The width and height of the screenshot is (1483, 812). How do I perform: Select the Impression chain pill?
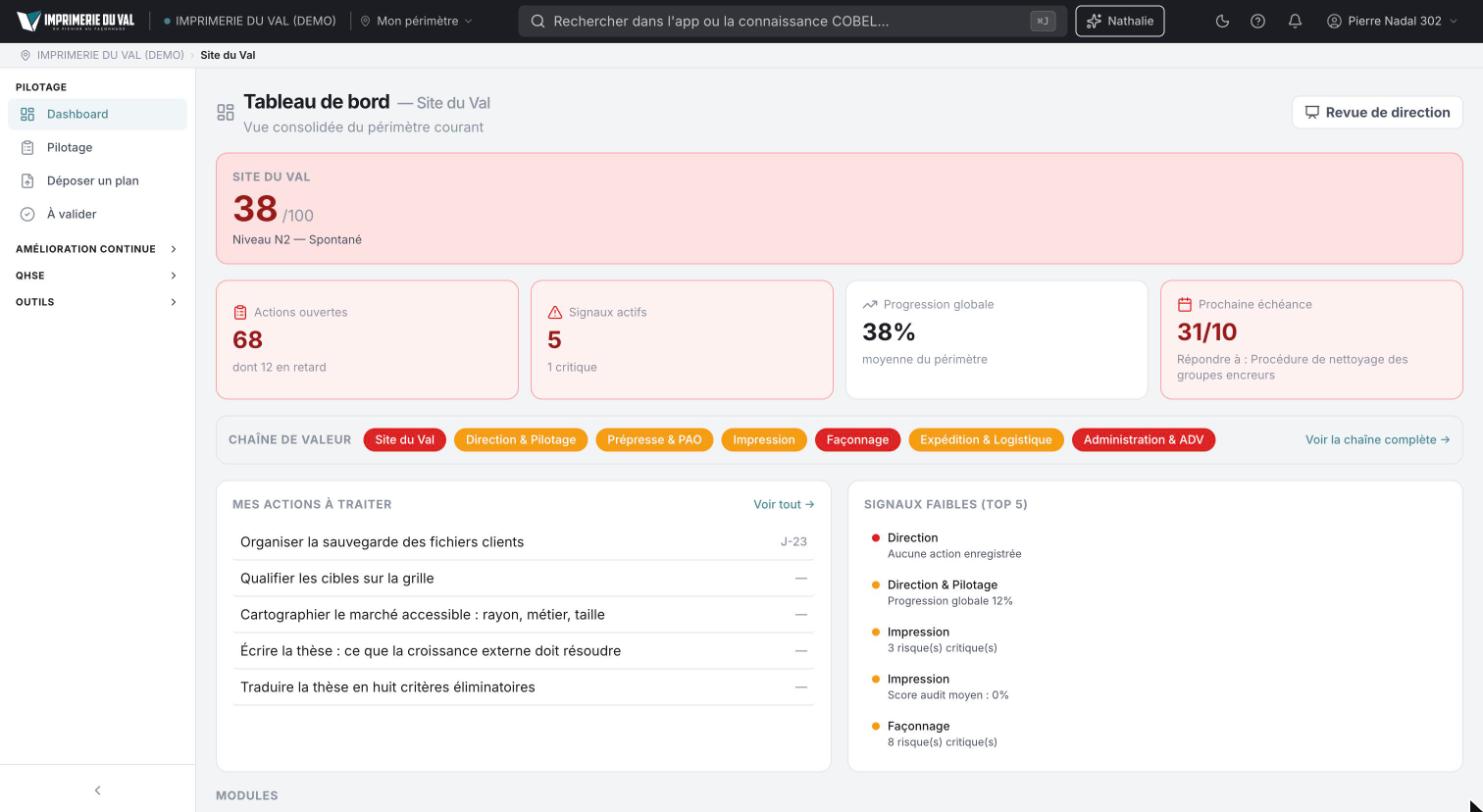pyautogui.click(x=764, y=440)
